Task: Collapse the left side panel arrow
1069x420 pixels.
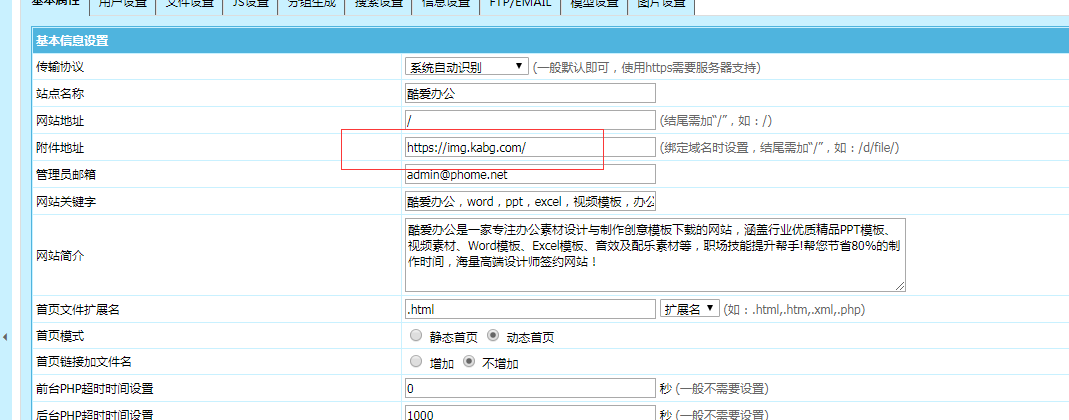Action: click(x=4, y=338)
